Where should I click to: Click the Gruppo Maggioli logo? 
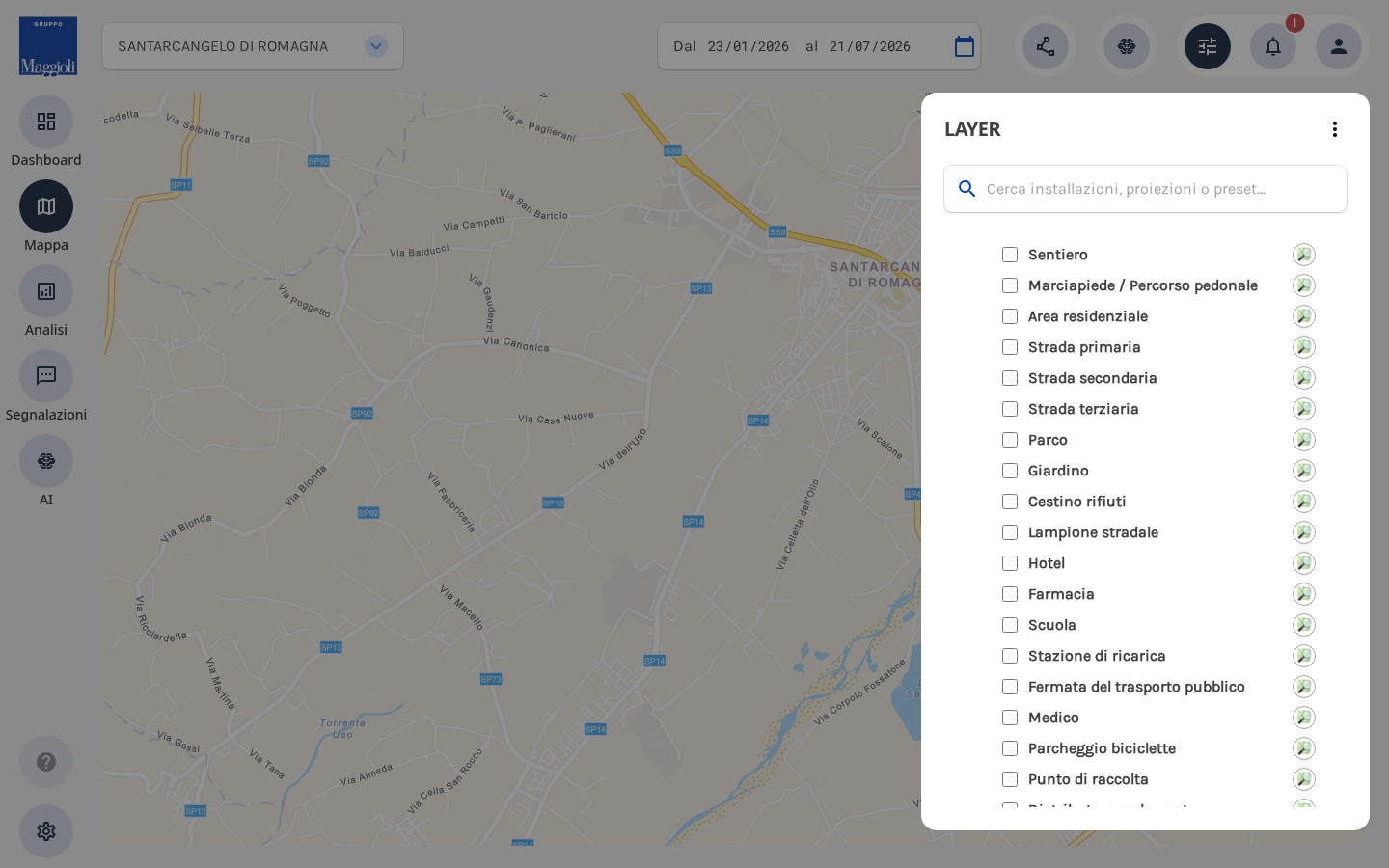click(48, 46)
